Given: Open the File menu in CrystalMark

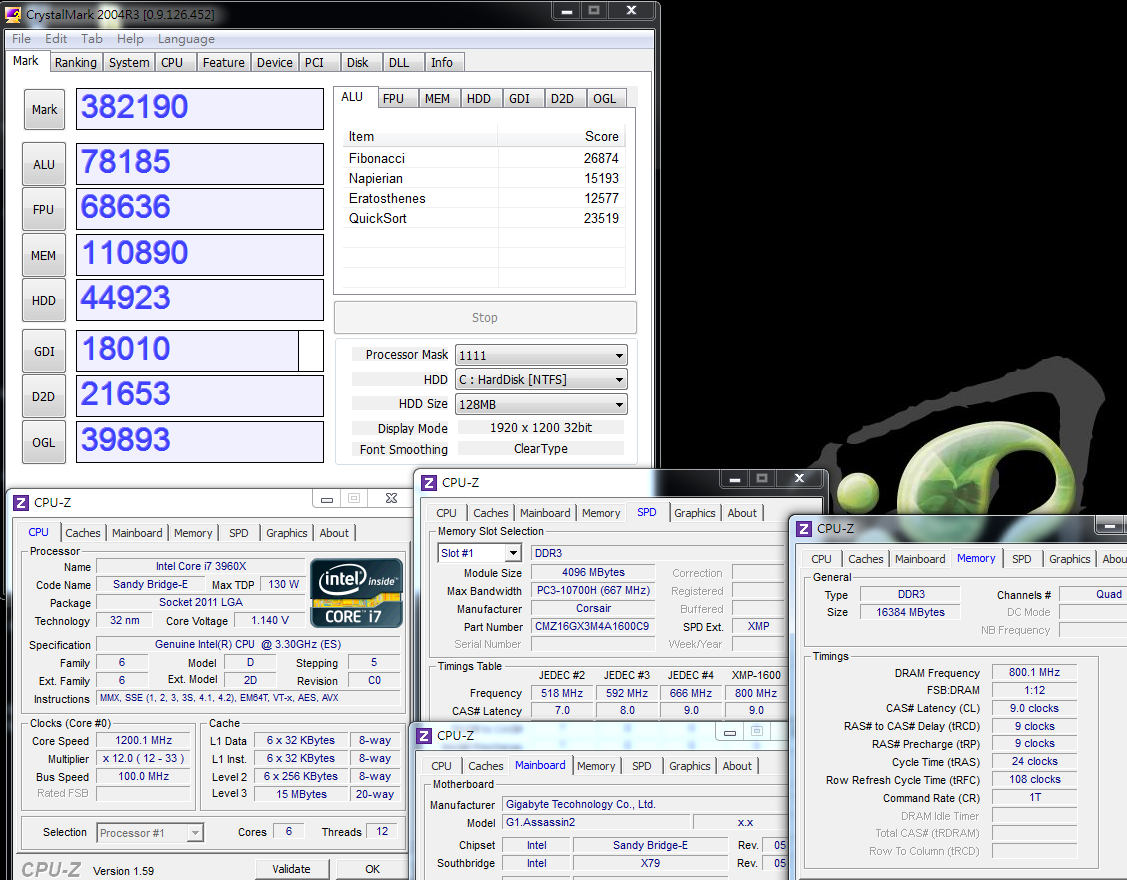Looking at the screenshot, I should coord(22,39).
